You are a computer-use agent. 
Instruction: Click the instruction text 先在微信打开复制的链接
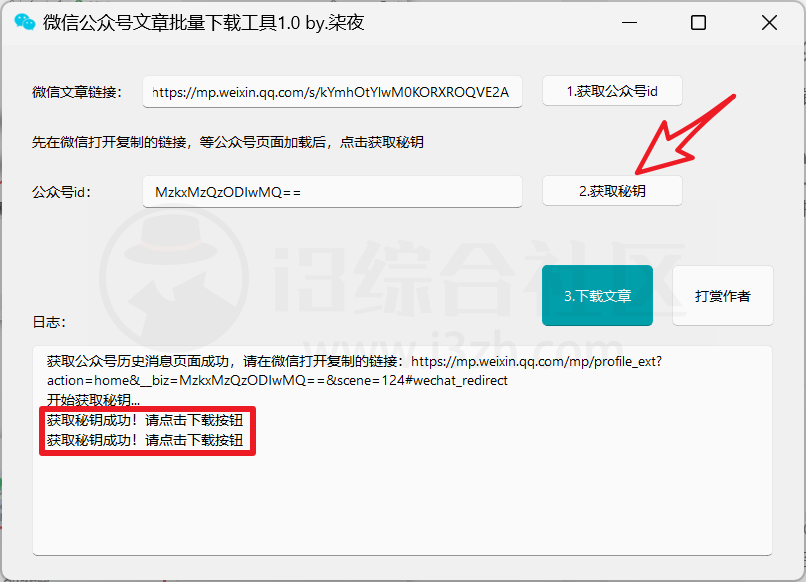pos(228,142)
